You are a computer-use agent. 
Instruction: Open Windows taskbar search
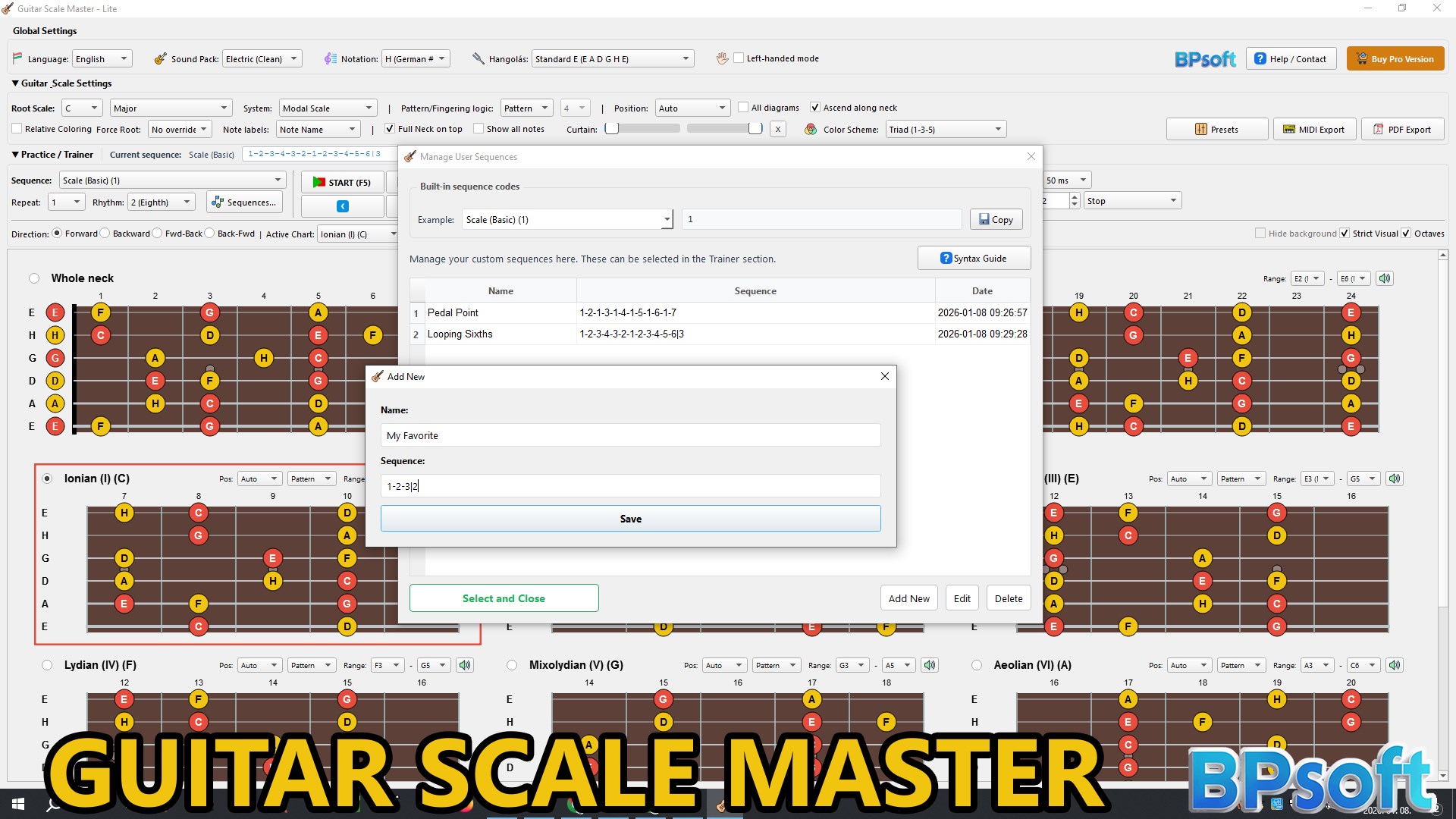(53, 805)
